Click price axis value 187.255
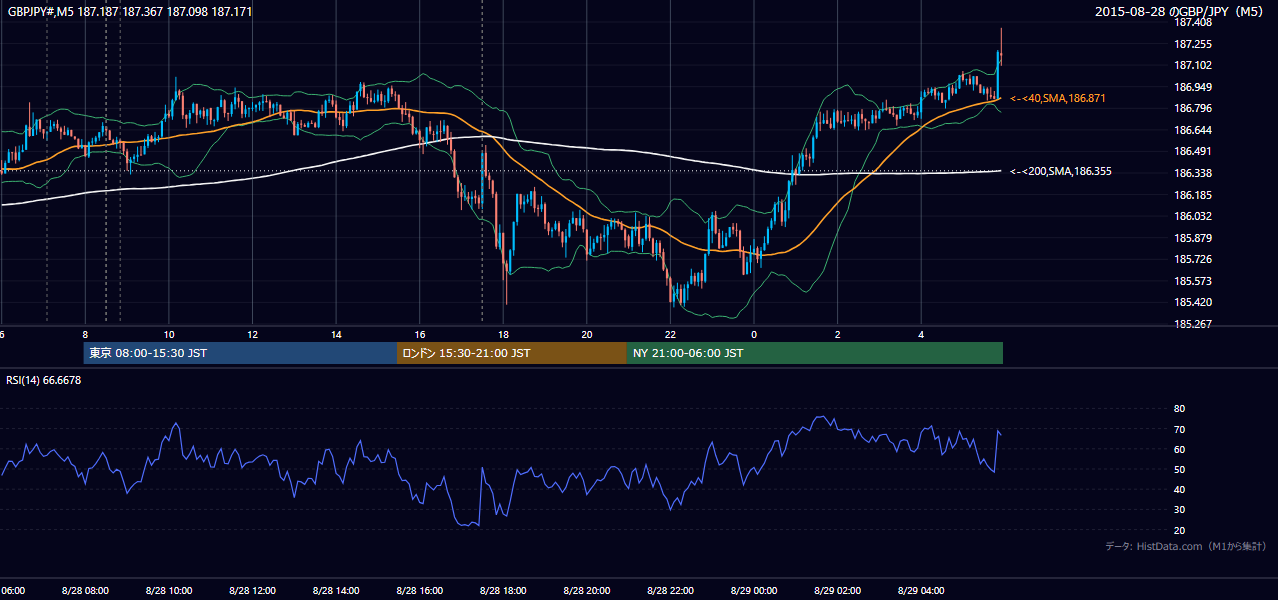The width and height of the screenshot is (1278, 600). point(1192,44)
